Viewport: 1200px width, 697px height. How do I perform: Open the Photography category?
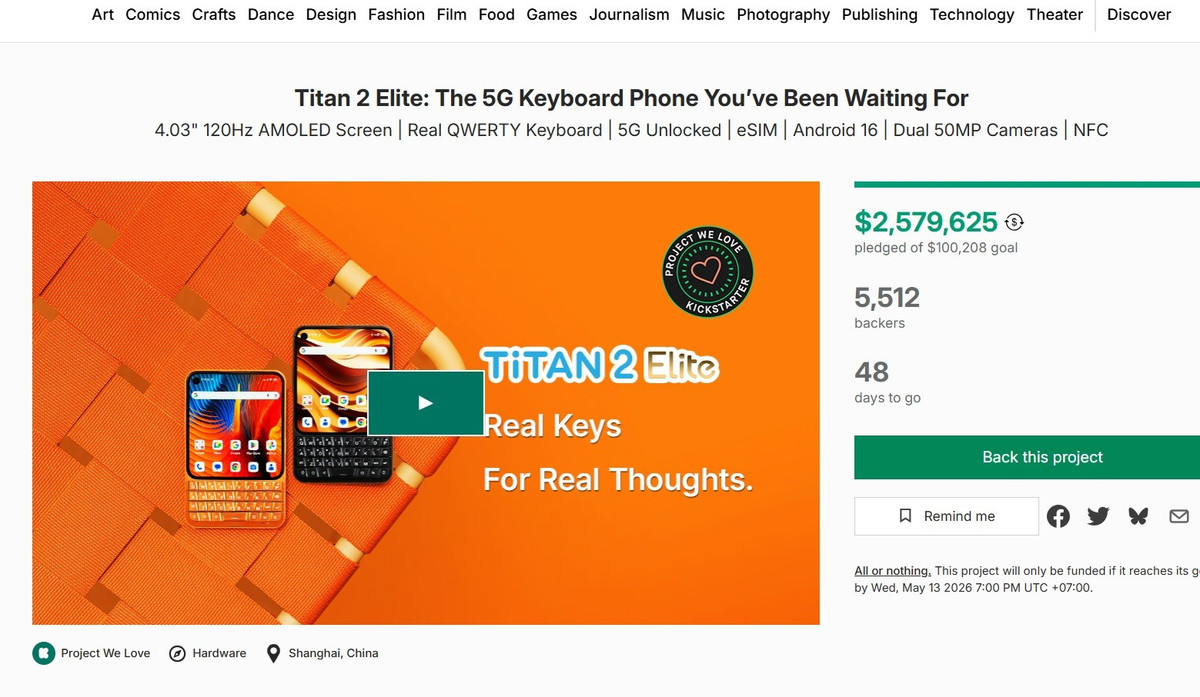click(783, 14)
